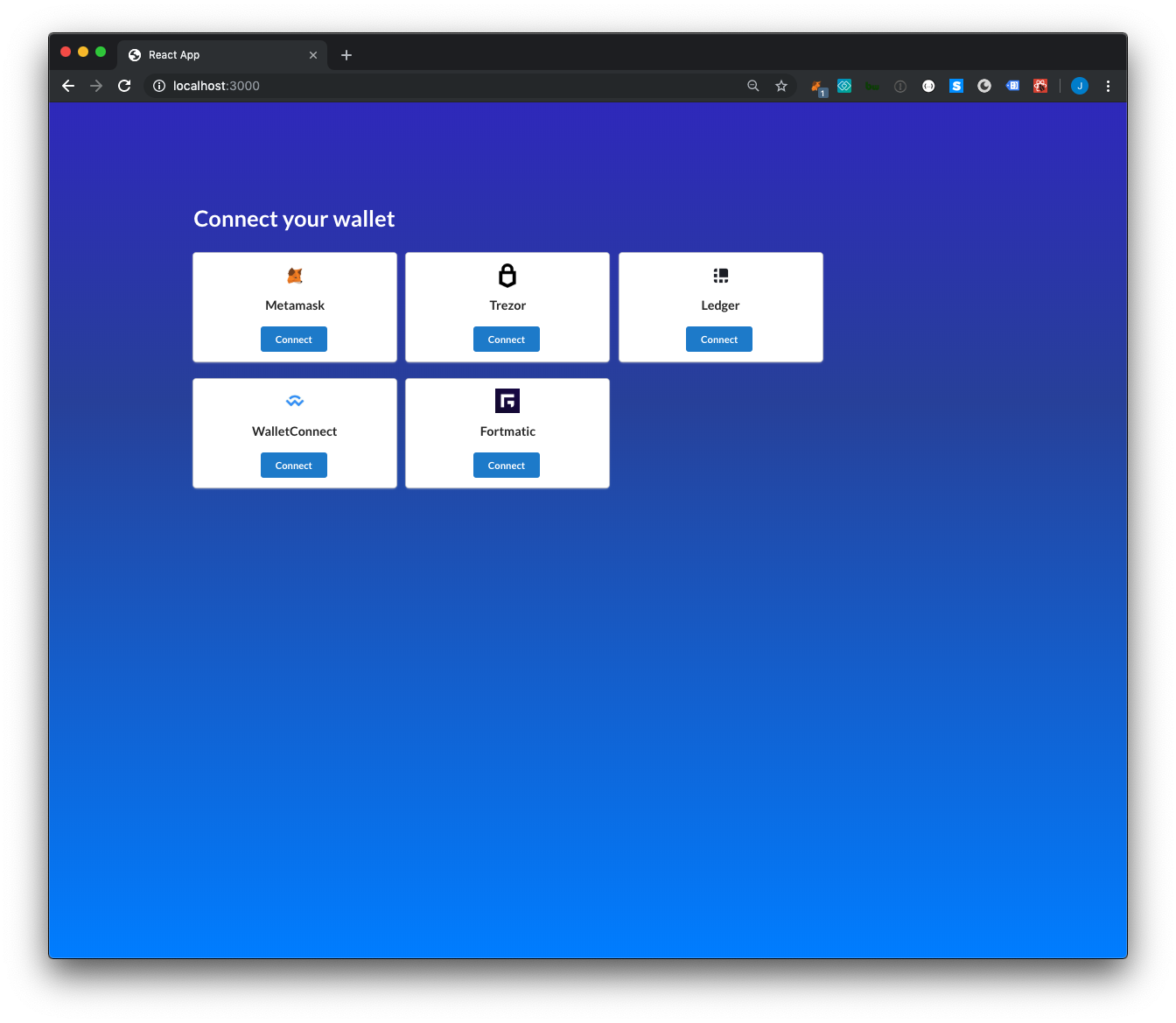
Task: Open the Chrome profile avatar J
Action: click(x=1080, y=86)
